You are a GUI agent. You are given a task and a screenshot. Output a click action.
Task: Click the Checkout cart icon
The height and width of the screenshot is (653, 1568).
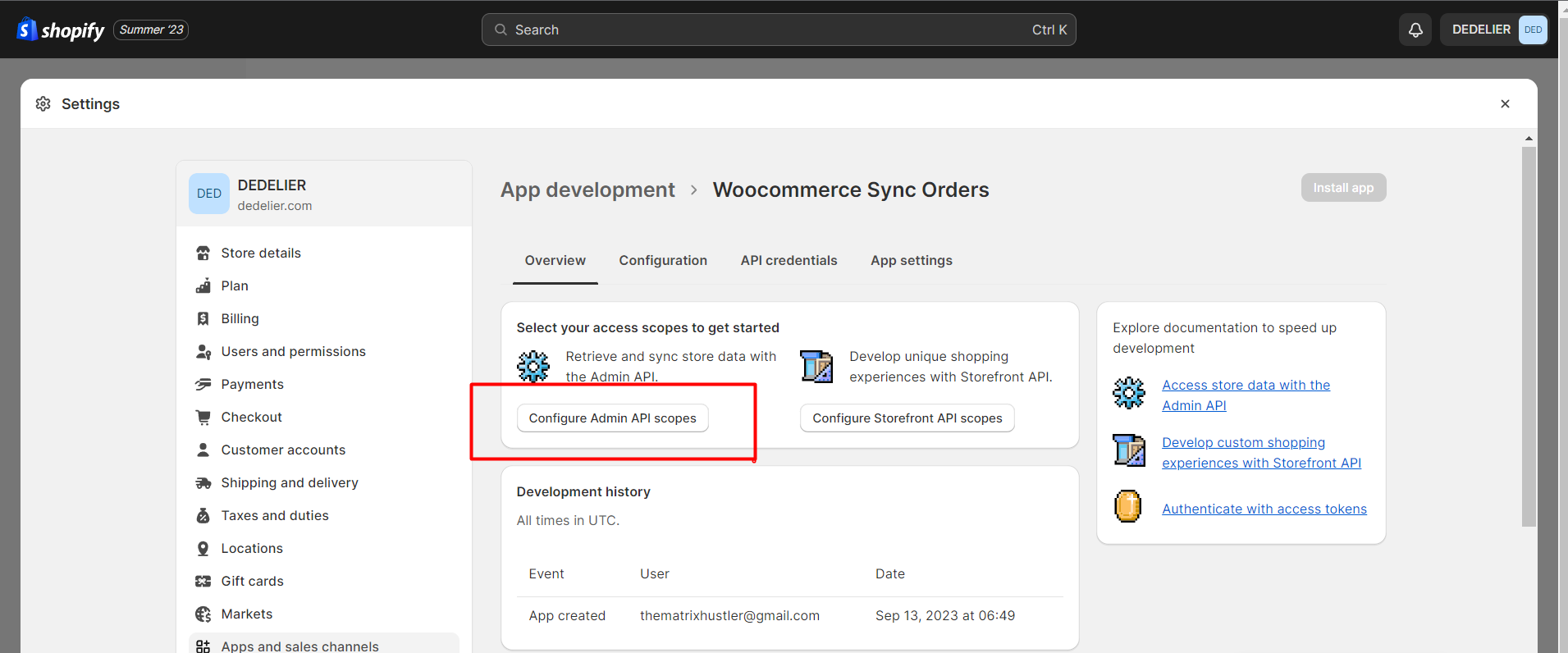[x=203, y=417]
